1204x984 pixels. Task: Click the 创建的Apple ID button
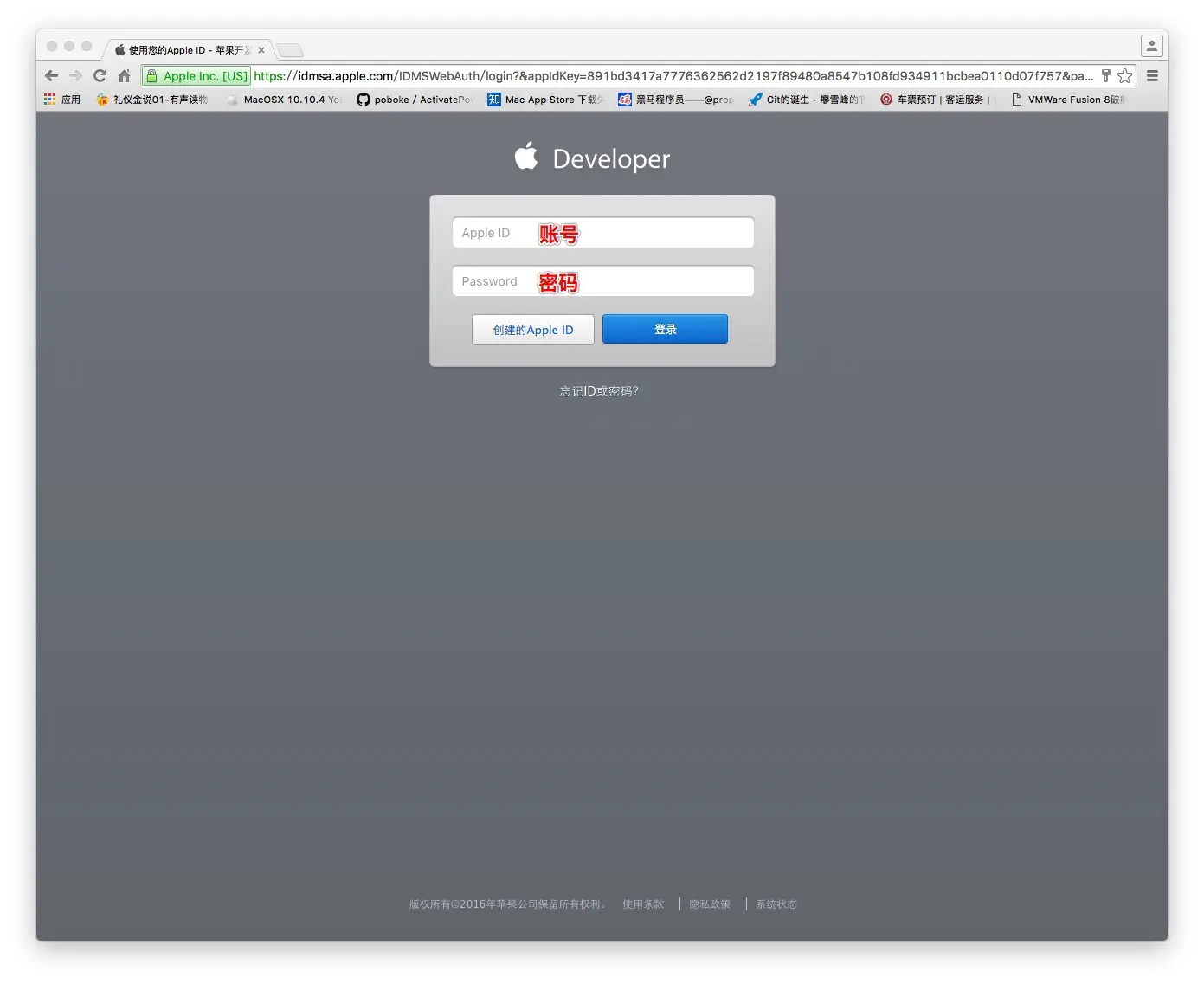533,330
